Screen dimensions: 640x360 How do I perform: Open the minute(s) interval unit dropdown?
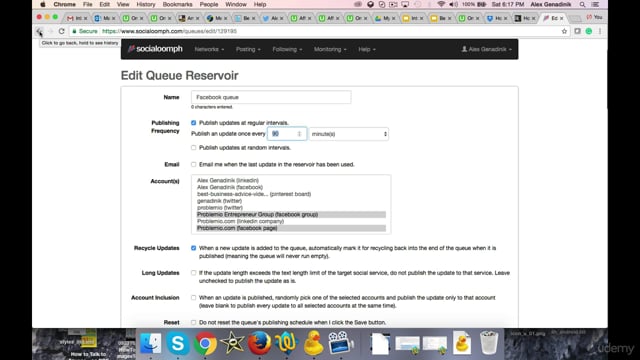[x=349, y=134]
